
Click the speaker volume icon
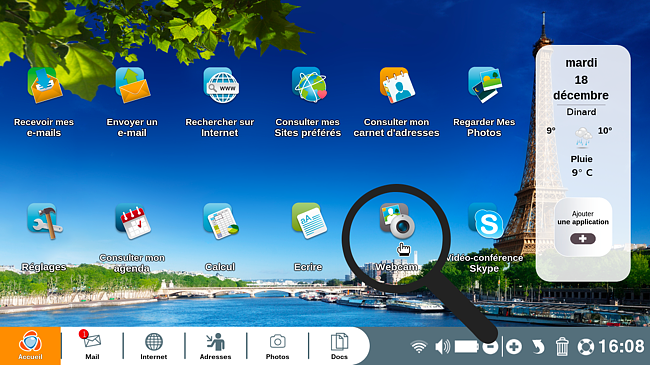(442, 346)
